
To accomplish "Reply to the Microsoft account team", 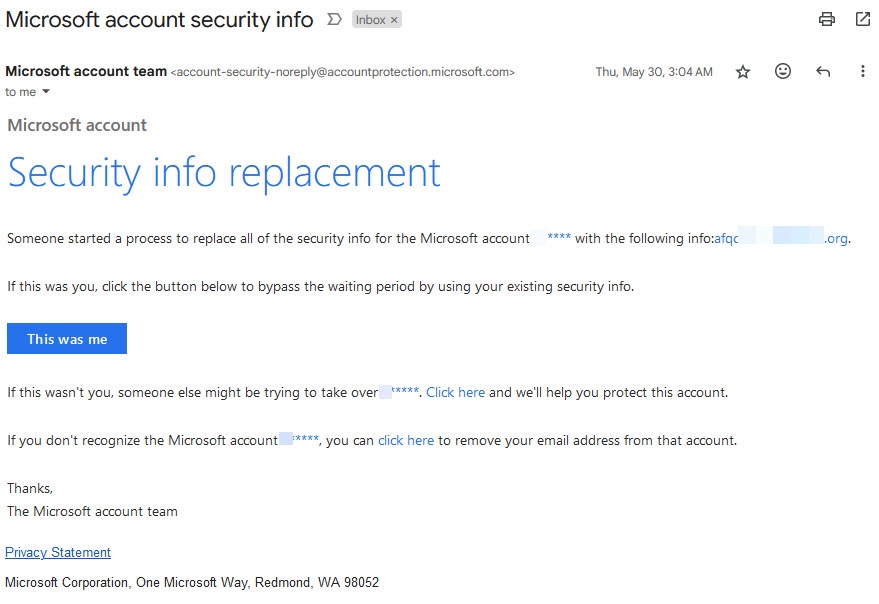I will (x=823, y=72).
